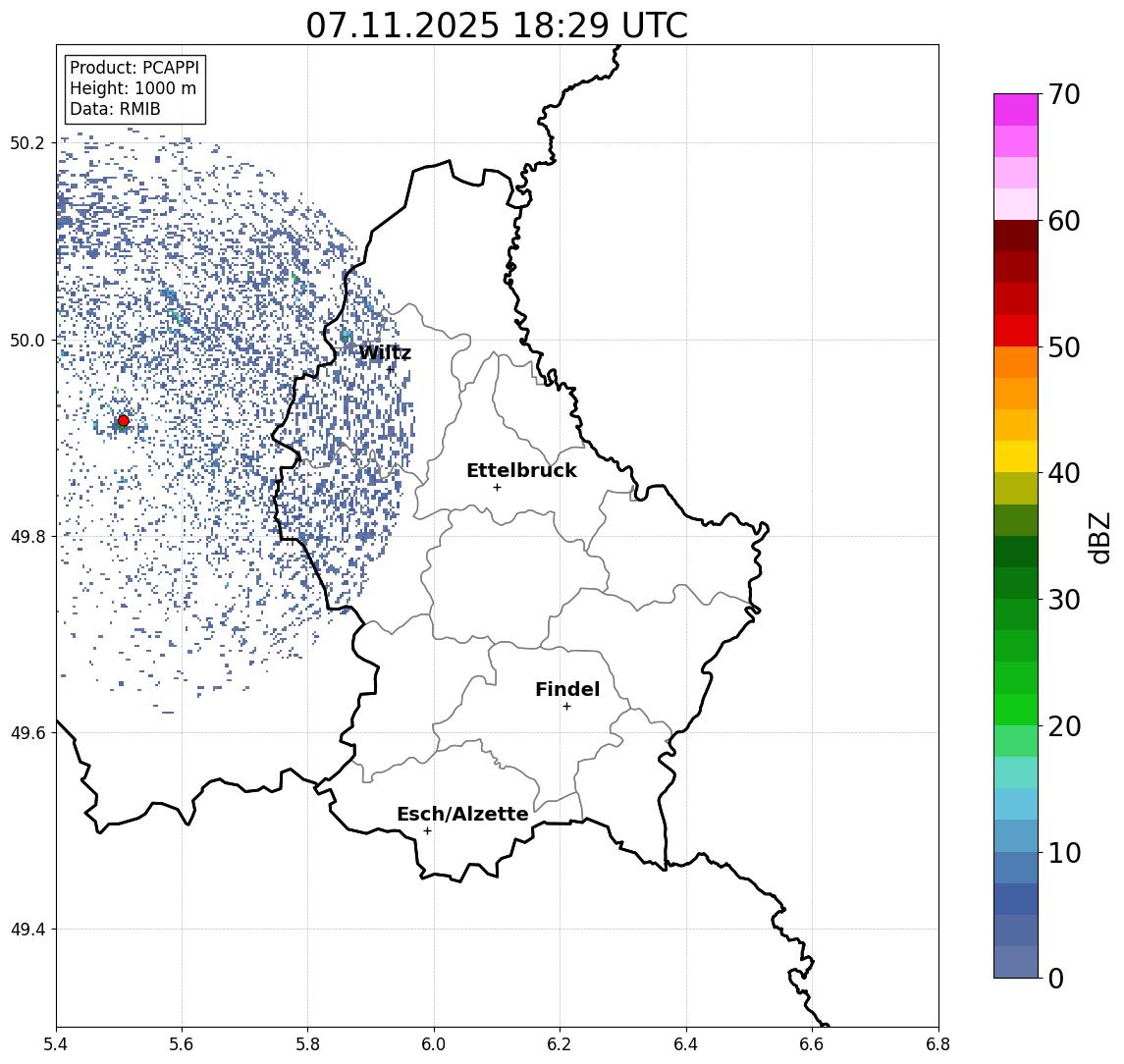Click the colorbar tick label 0

(1056, 979)
